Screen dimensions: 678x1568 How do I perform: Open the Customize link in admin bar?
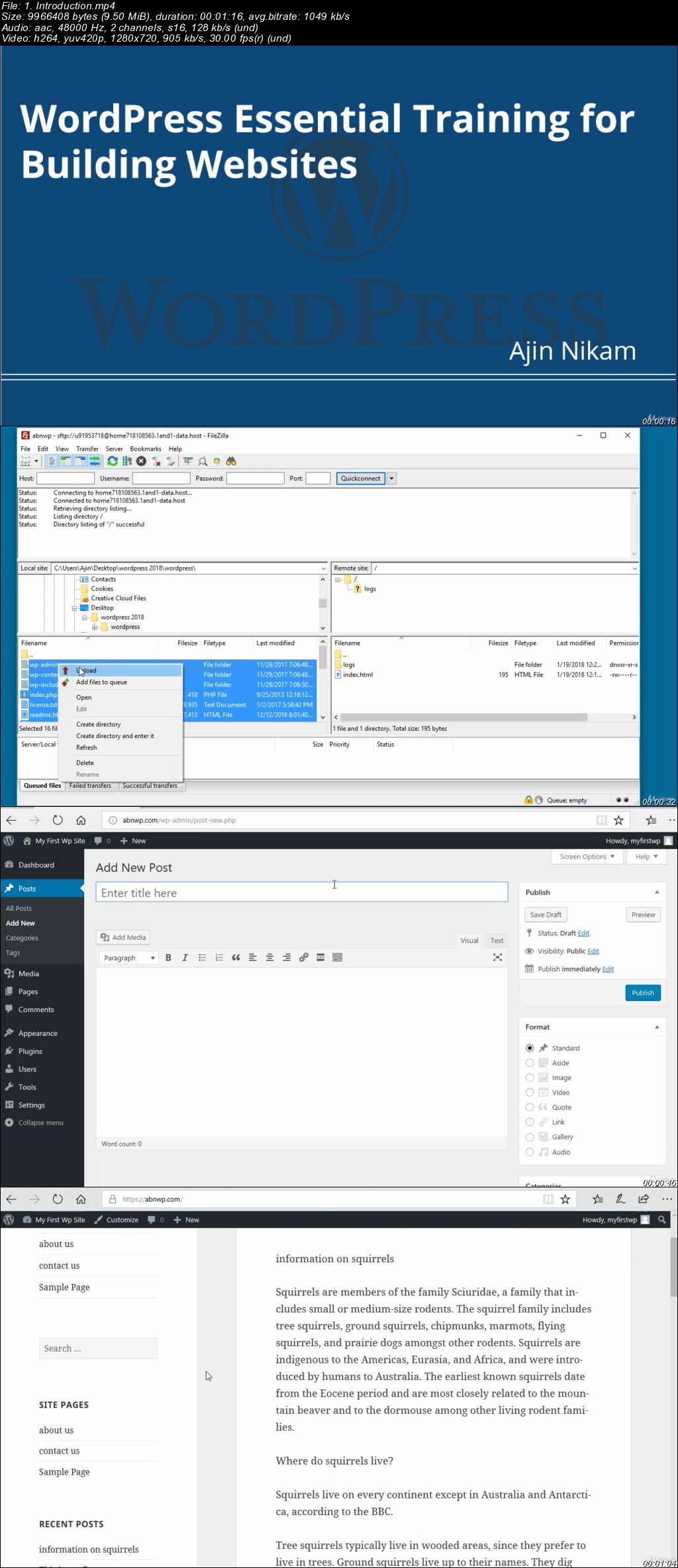117,1220
